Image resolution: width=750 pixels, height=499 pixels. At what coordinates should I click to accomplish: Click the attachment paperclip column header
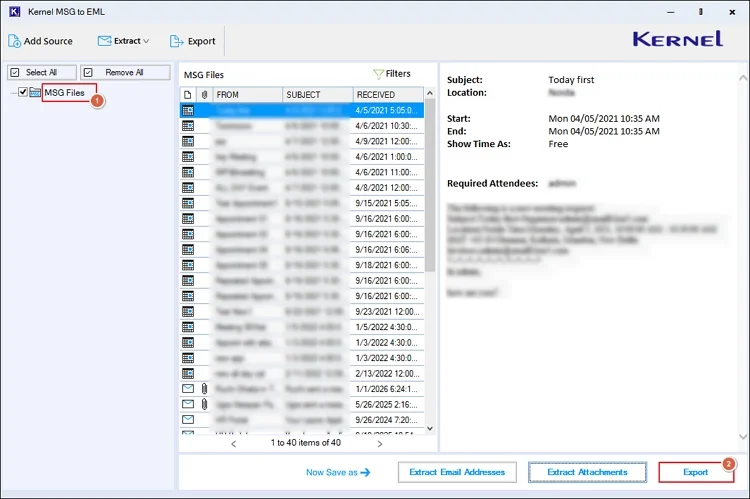point(204,95)
